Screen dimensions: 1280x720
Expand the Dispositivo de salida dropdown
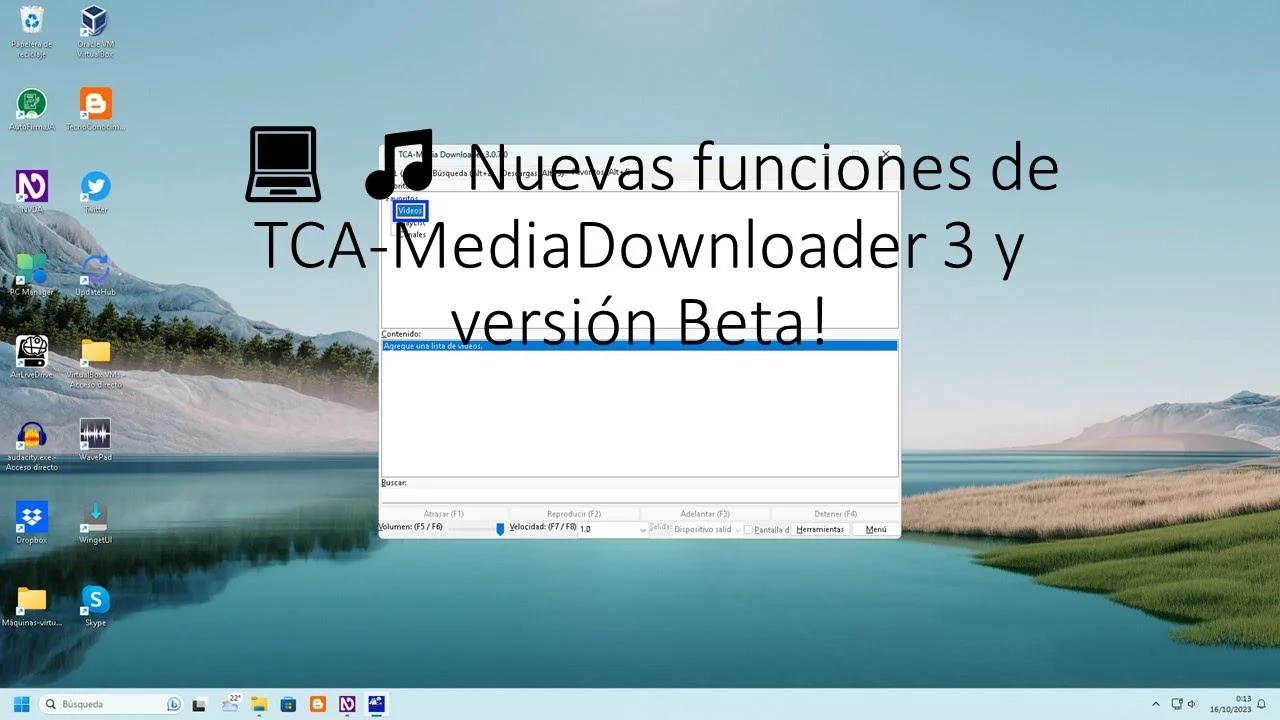pyautogui.click(x=737, y=529)
